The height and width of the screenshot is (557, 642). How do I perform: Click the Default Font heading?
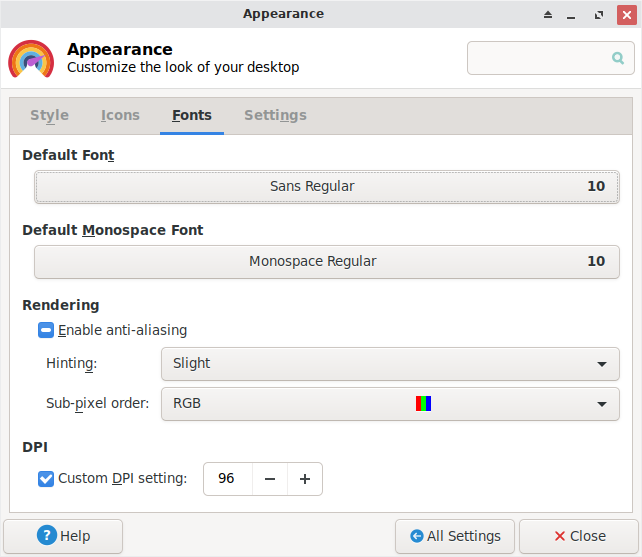click(68, 155)
